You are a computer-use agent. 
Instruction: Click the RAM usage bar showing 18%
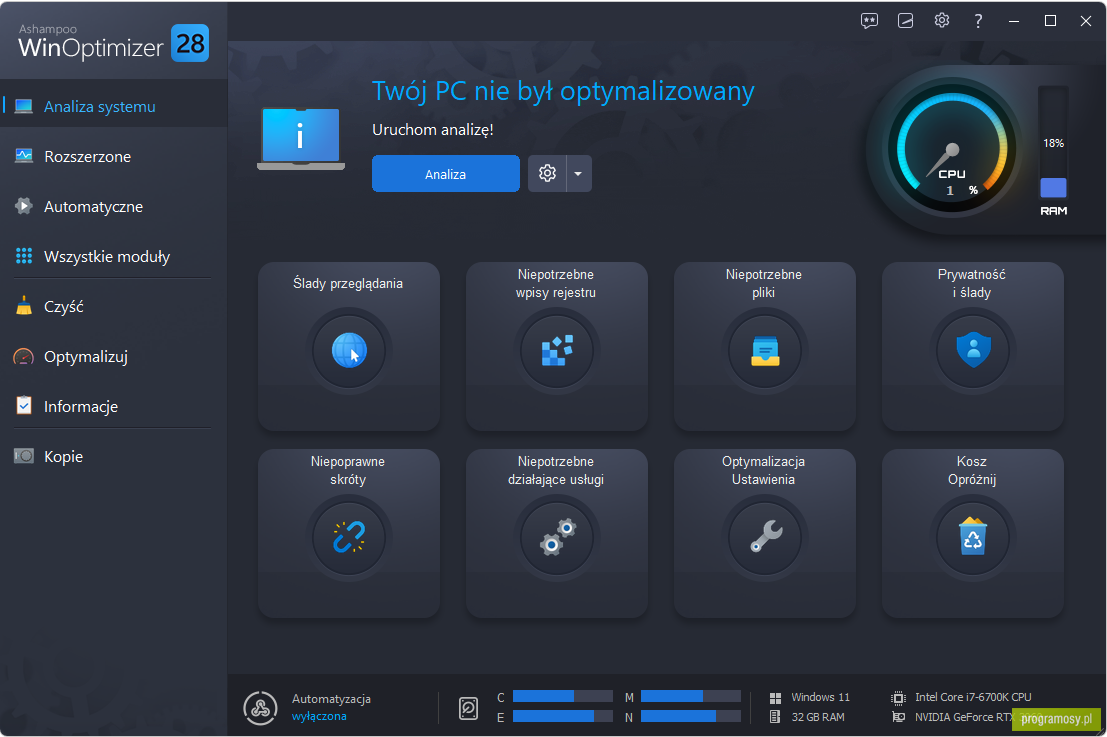1053,143
